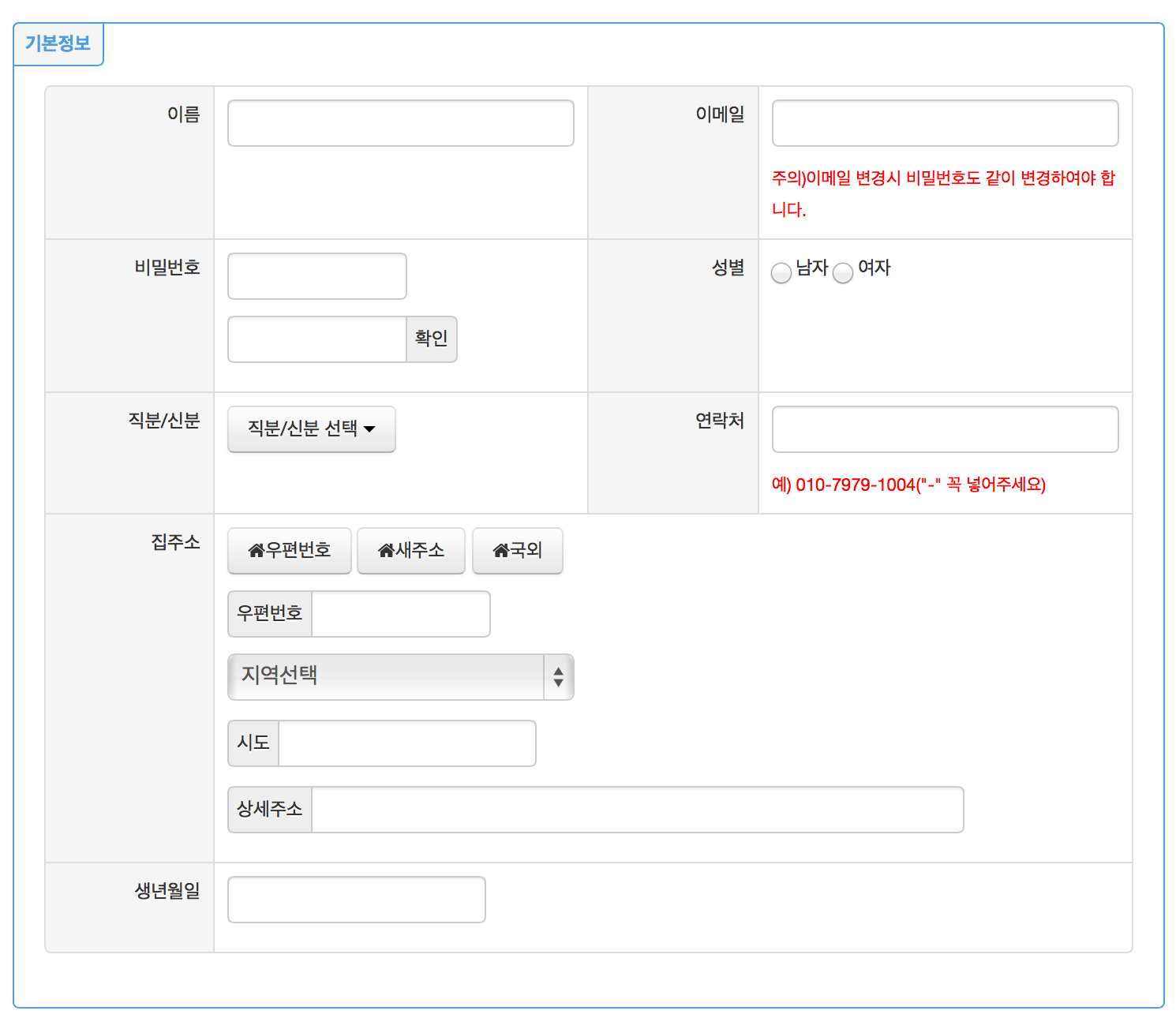Click the first 비밀번호 input field

click(316, 276)
